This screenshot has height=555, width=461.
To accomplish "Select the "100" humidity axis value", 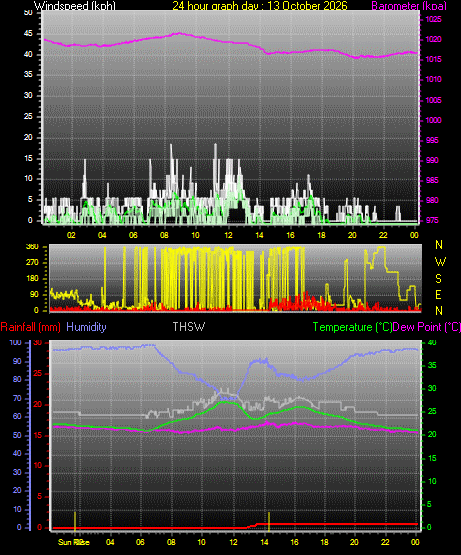I will pos(15,343).
